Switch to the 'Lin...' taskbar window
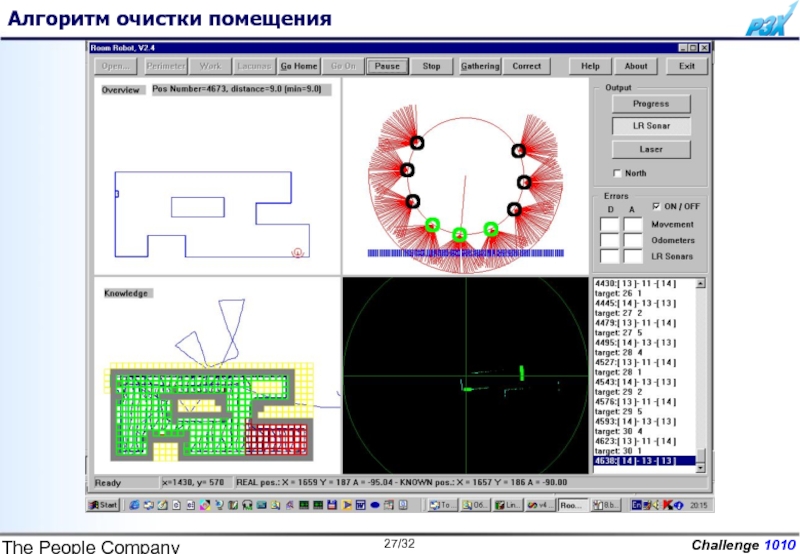Viewport: 800px width, 554px height. point(508,505)
